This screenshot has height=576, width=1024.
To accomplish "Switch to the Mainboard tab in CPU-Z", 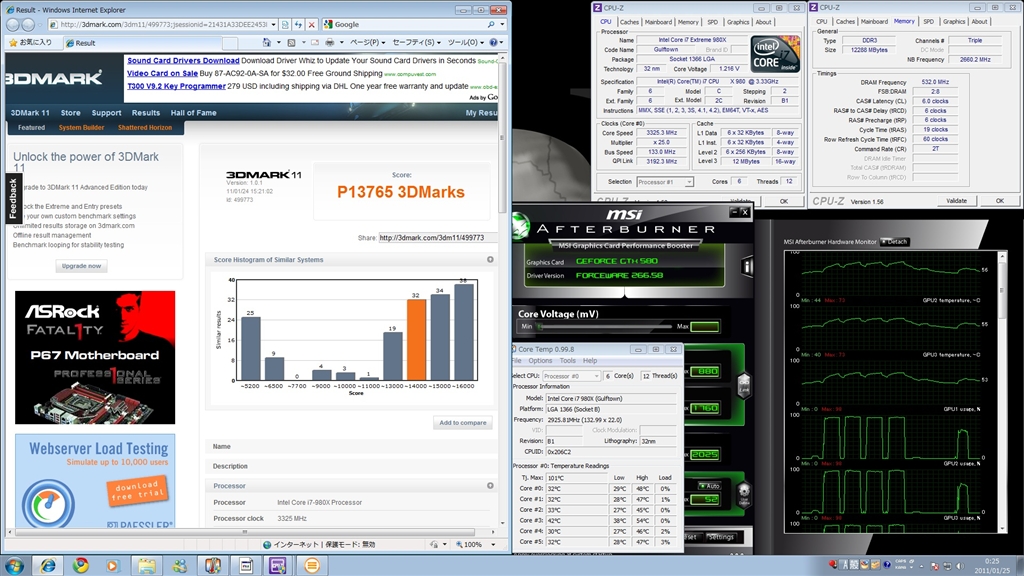I will (x=658, y=21).
